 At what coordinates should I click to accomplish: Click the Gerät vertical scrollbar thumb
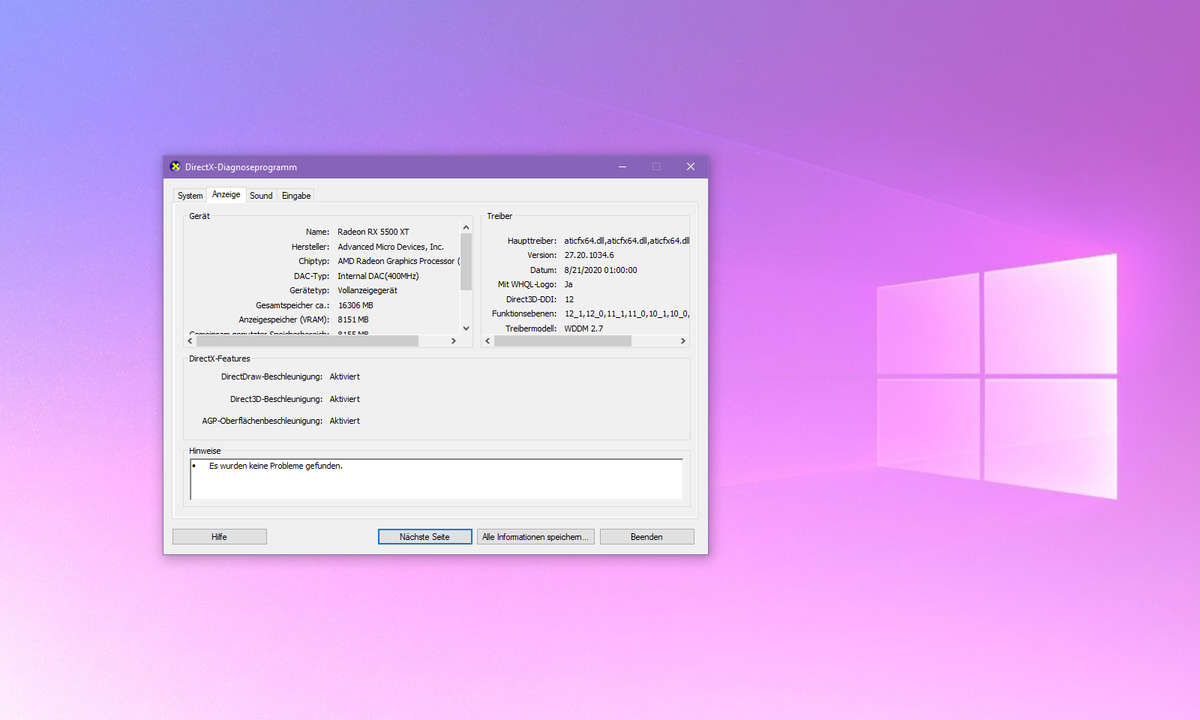466,262
